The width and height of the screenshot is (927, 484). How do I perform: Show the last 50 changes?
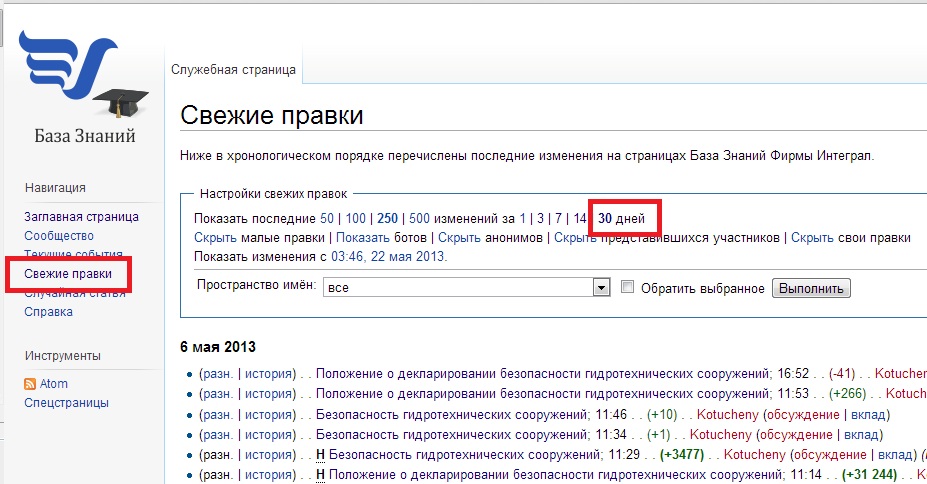pyautogui.click(x=327, y=218)
